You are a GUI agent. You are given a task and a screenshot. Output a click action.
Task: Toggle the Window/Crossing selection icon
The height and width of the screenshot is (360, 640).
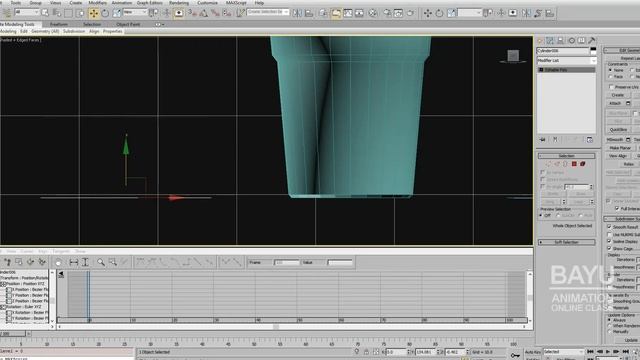coord(80,13)
